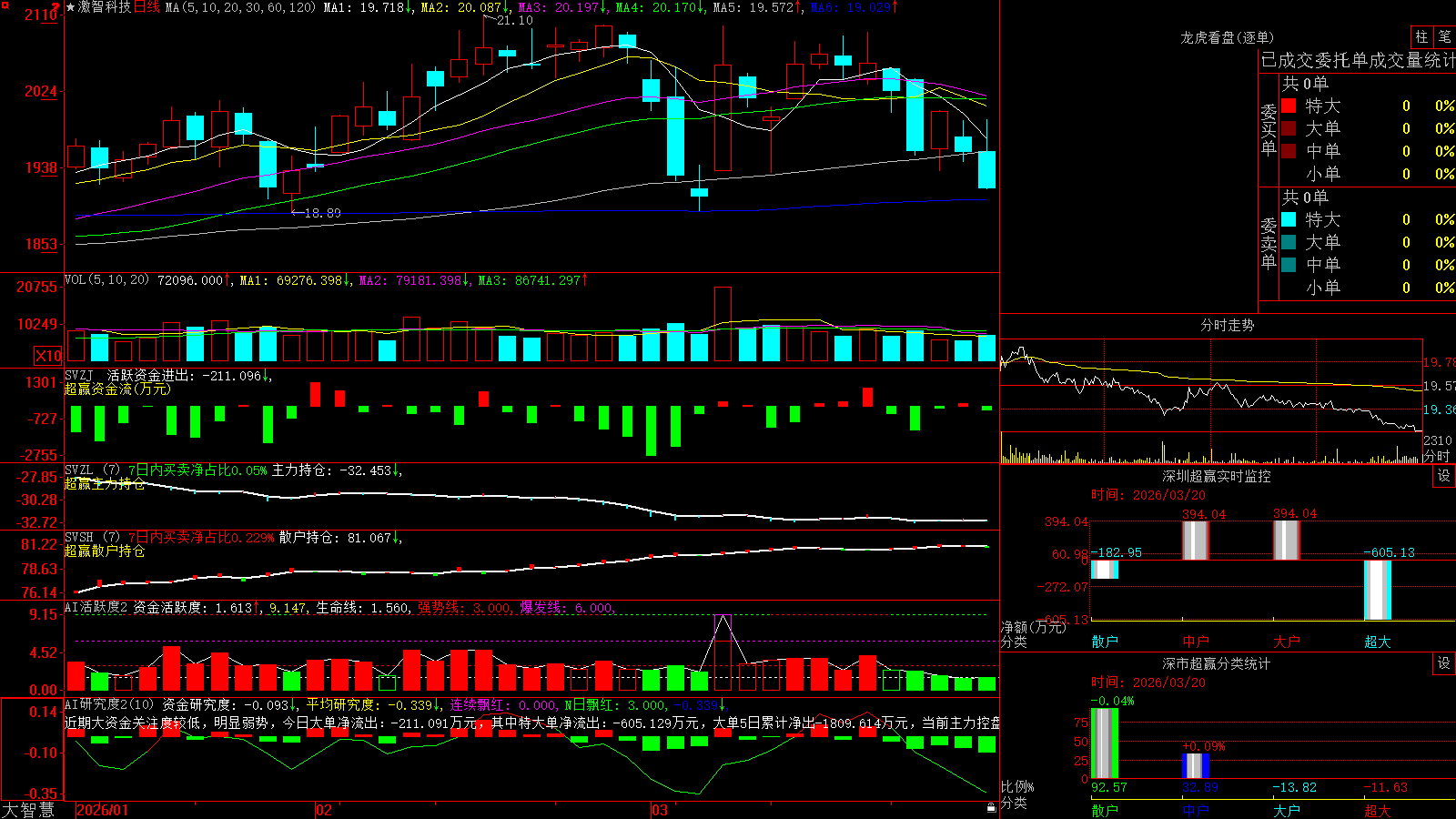
Task: Click the VOL(5,10,20) indicator label
Action: 106,280
